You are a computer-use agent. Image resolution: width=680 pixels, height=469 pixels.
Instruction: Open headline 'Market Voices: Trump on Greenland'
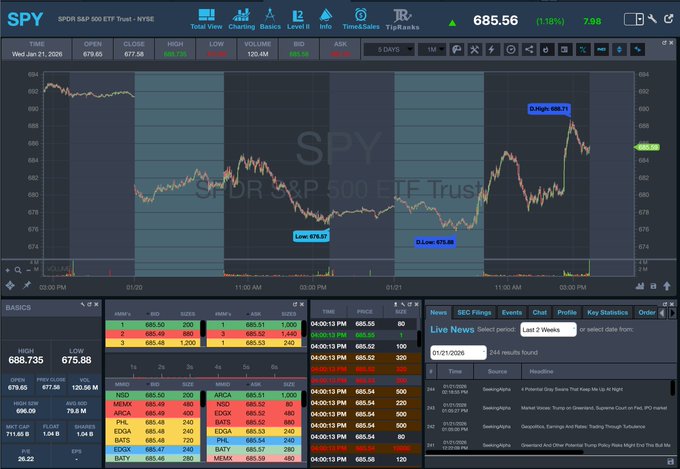[594, 408]
